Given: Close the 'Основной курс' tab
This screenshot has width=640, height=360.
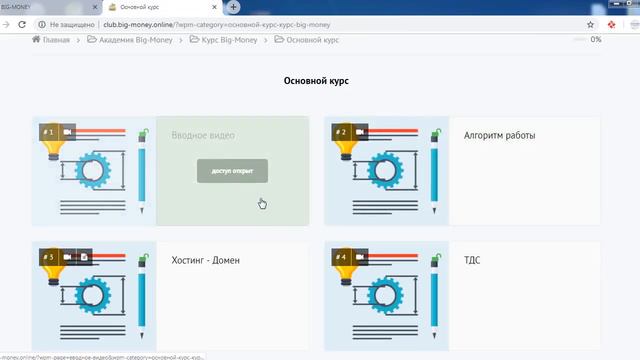Looking at the screenshot, I should pos(214,7).
